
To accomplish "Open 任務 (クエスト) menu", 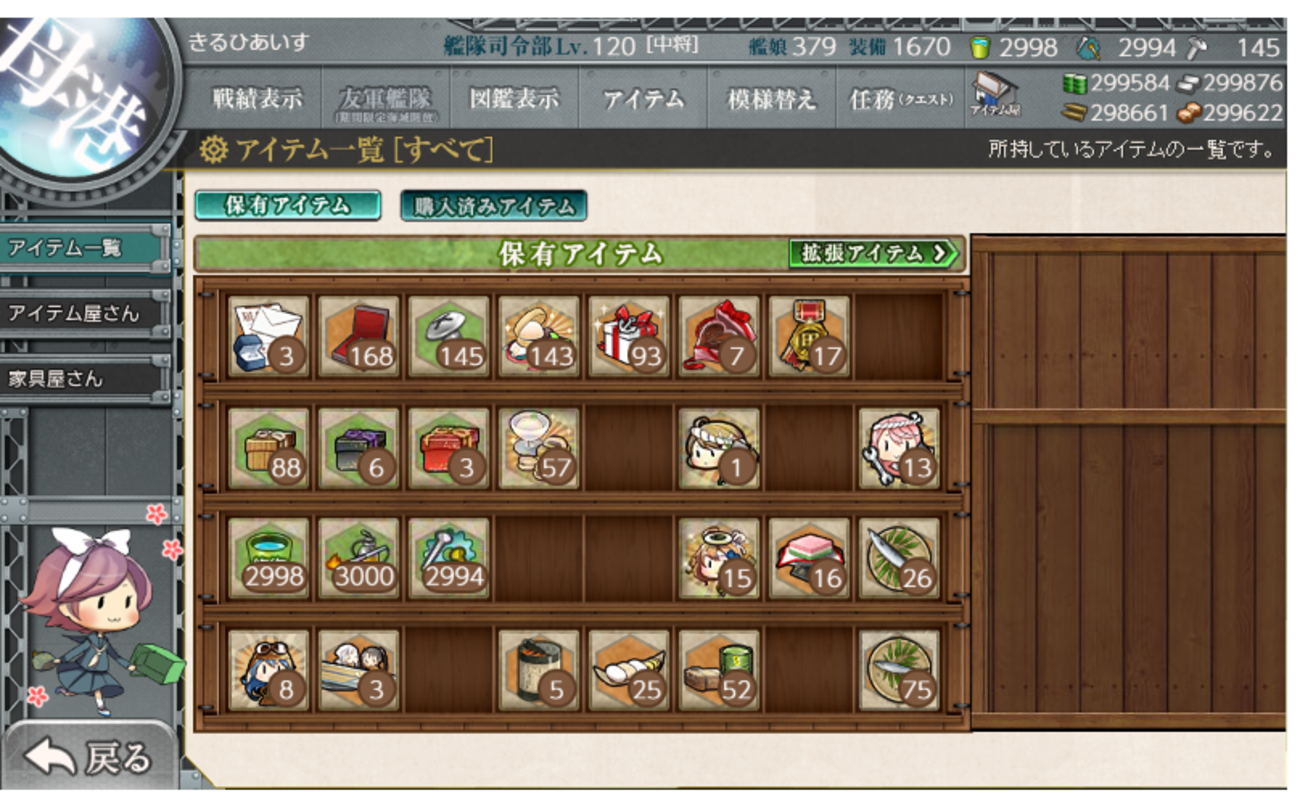I will (900, 98).
